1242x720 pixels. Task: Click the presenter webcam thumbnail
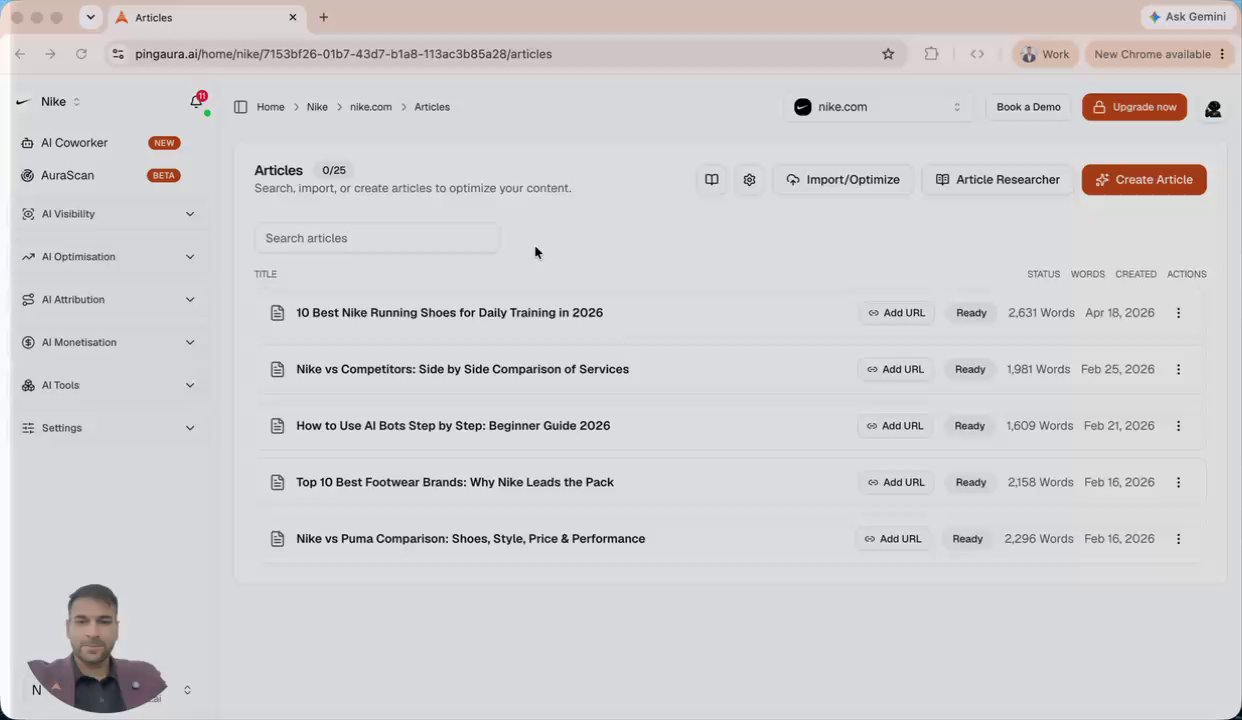pyautogui.click(x=97, y=649)
